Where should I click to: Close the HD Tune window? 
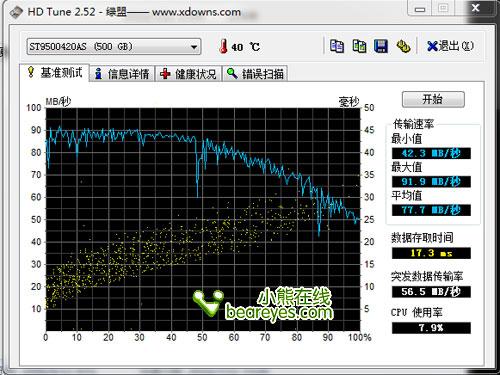(476, 8)
